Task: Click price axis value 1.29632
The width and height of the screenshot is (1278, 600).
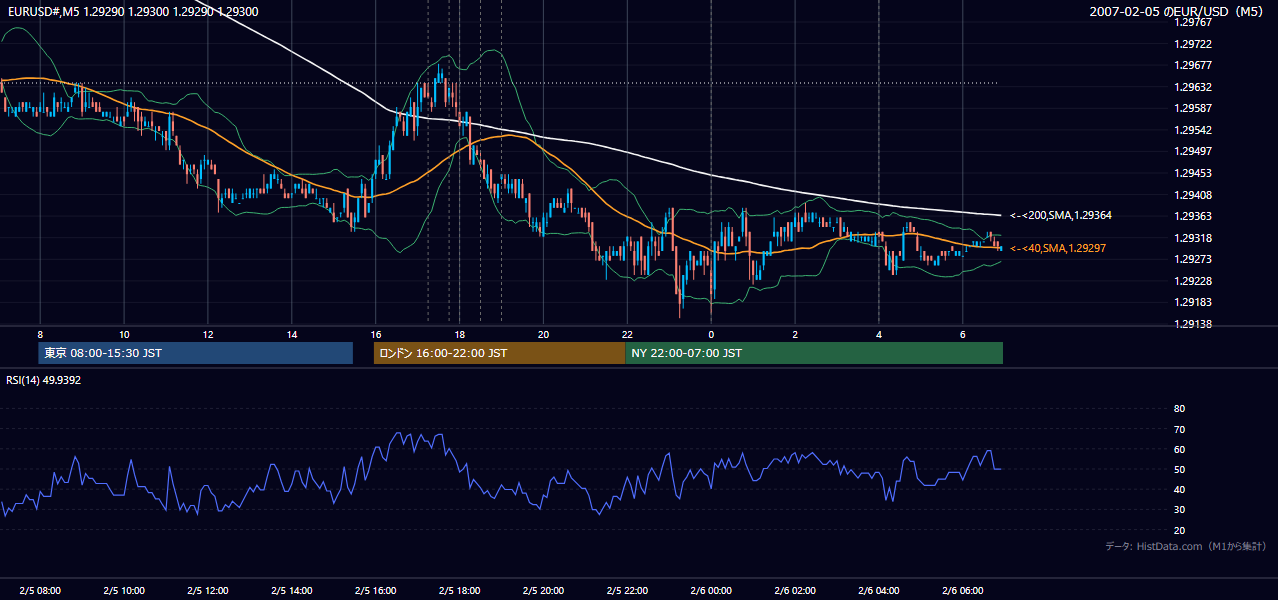Action: 1193,87
